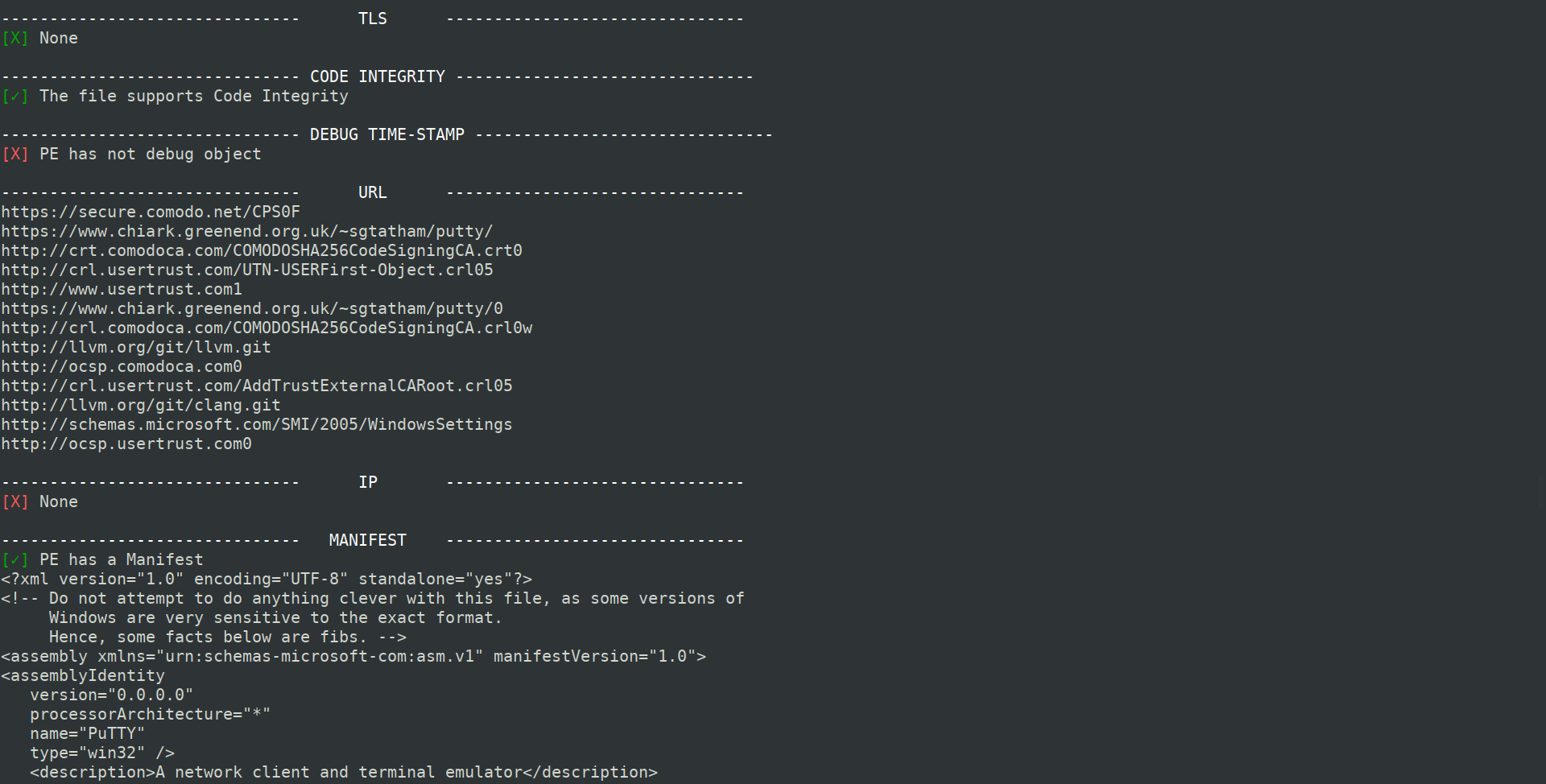Click the CODE INTEGRITY section header

[x=378, y=76]
